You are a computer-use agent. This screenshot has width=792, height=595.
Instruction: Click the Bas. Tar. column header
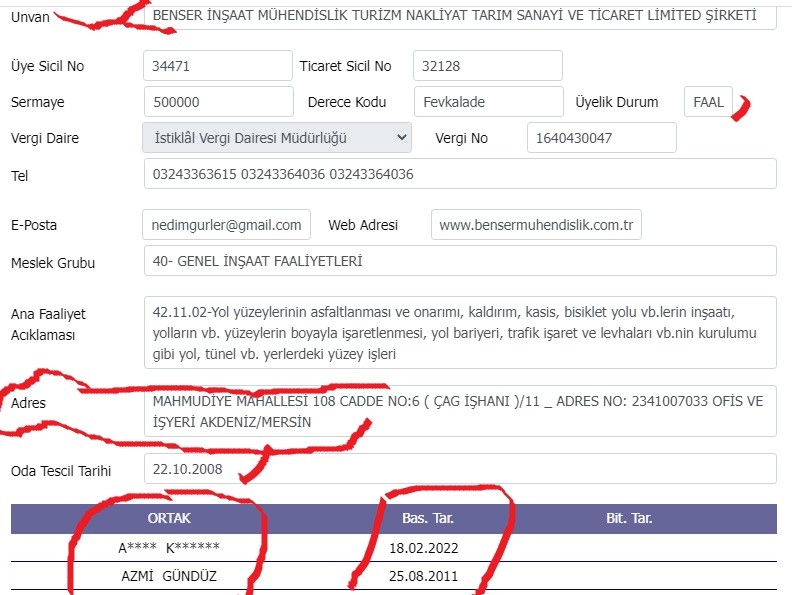click(428, 518)
